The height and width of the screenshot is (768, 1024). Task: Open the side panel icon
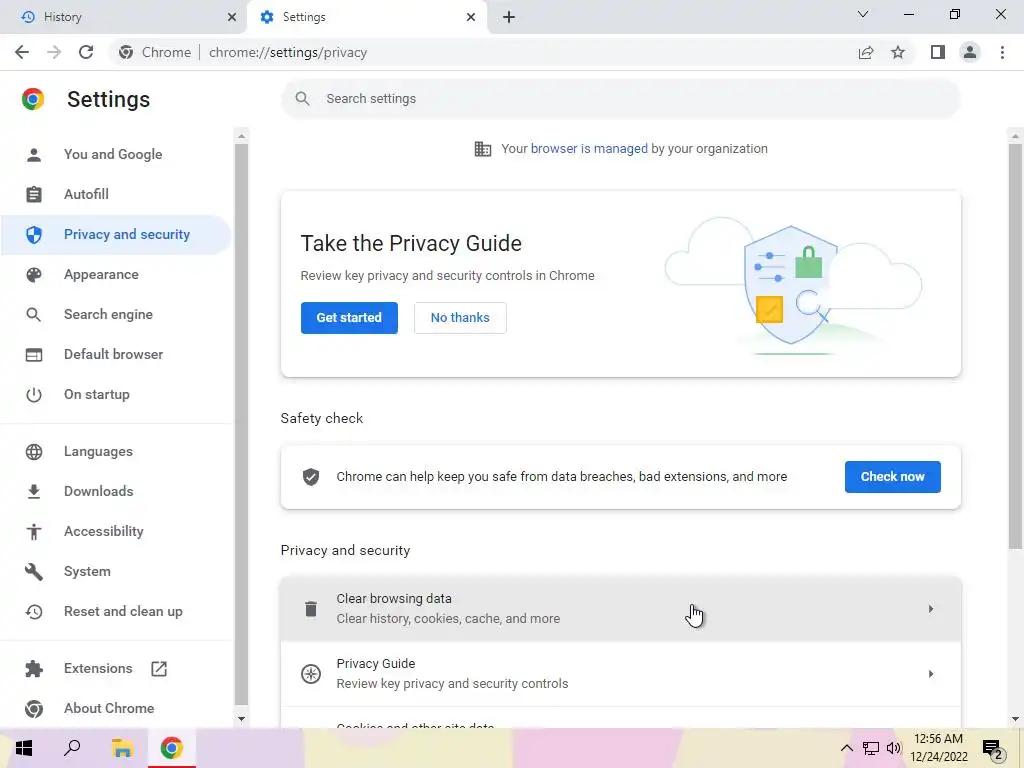click(938, 52)
